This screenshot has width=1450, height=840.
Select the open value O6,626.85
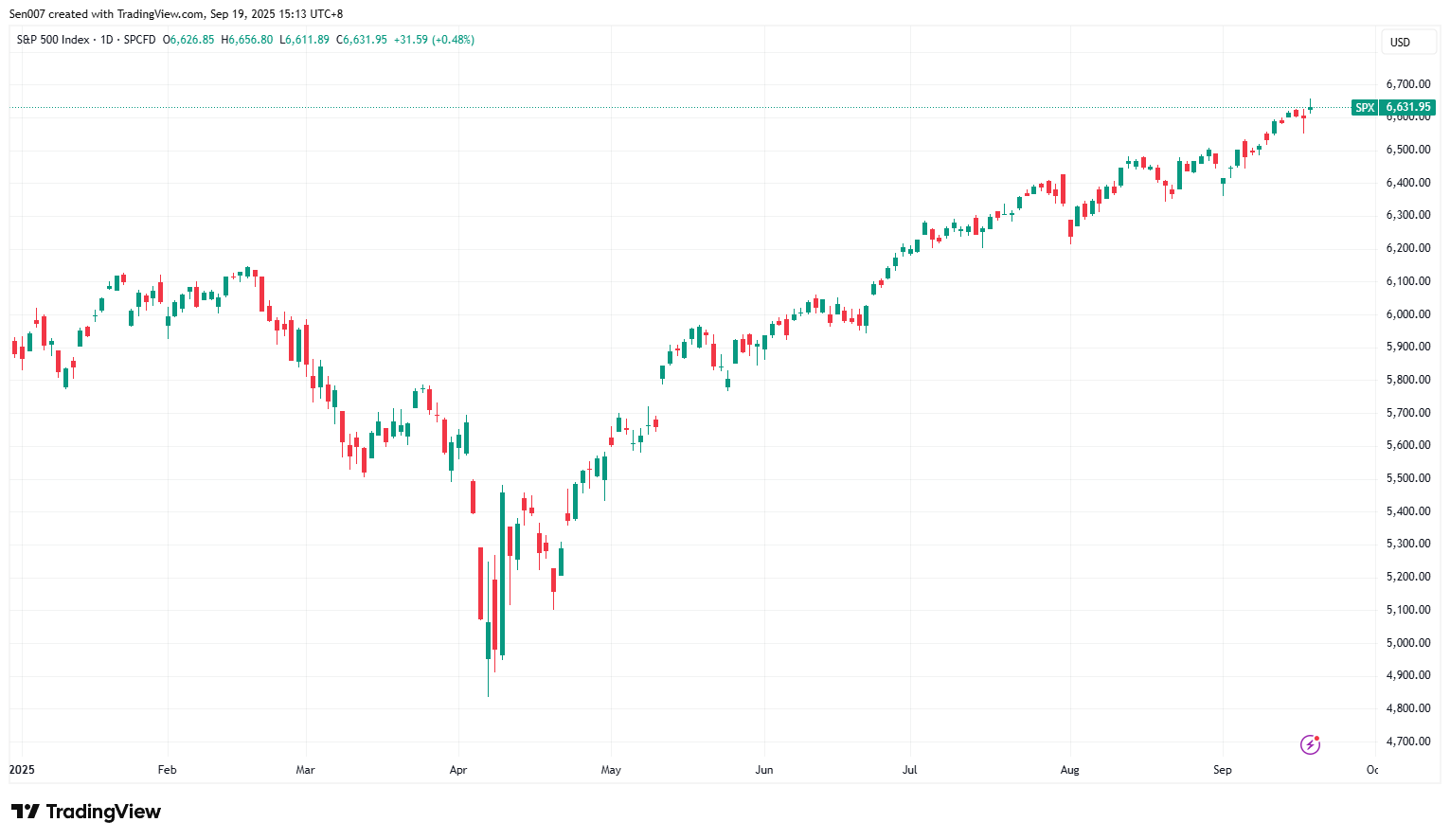click(188, 40)
